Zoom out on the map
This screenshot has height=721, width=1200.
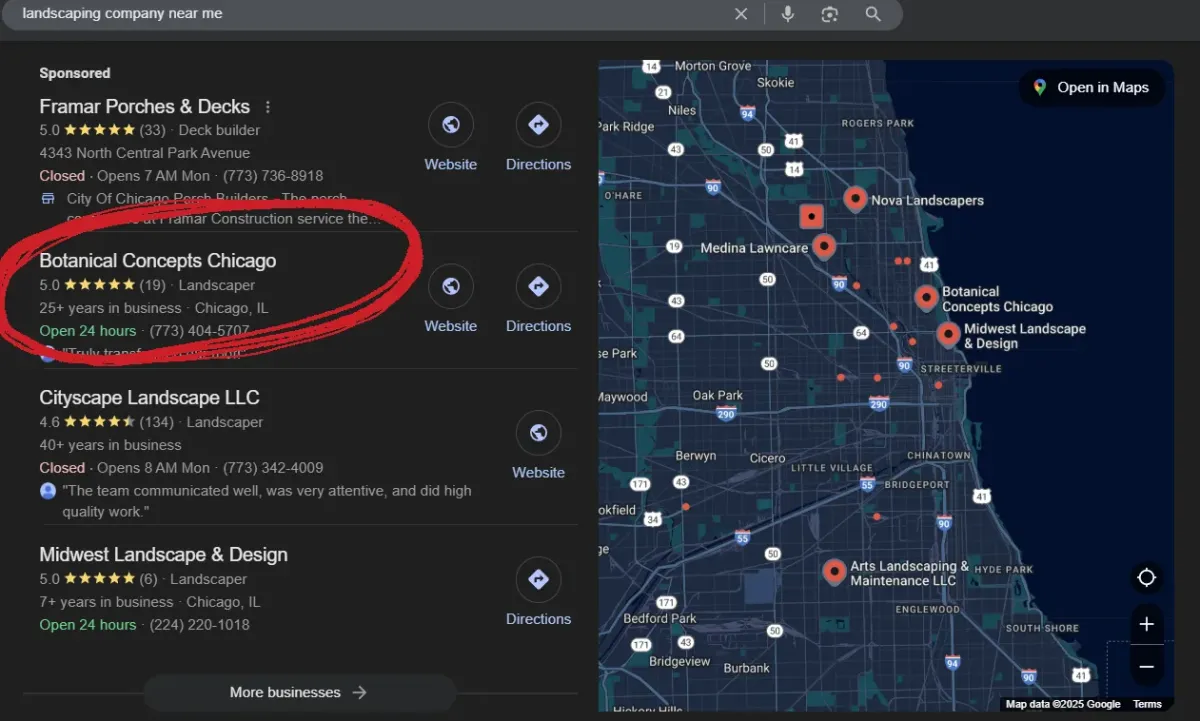[1147, 667]
